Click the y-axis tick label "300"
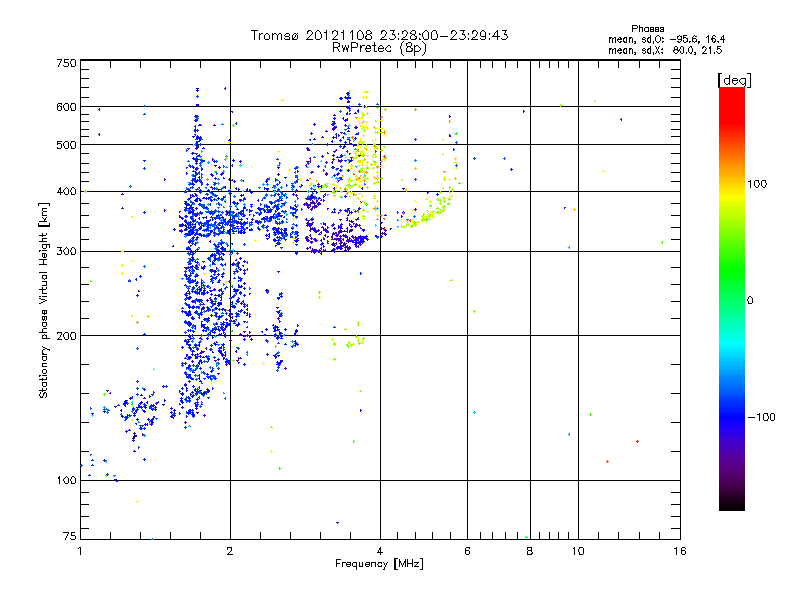 (66, 251)
